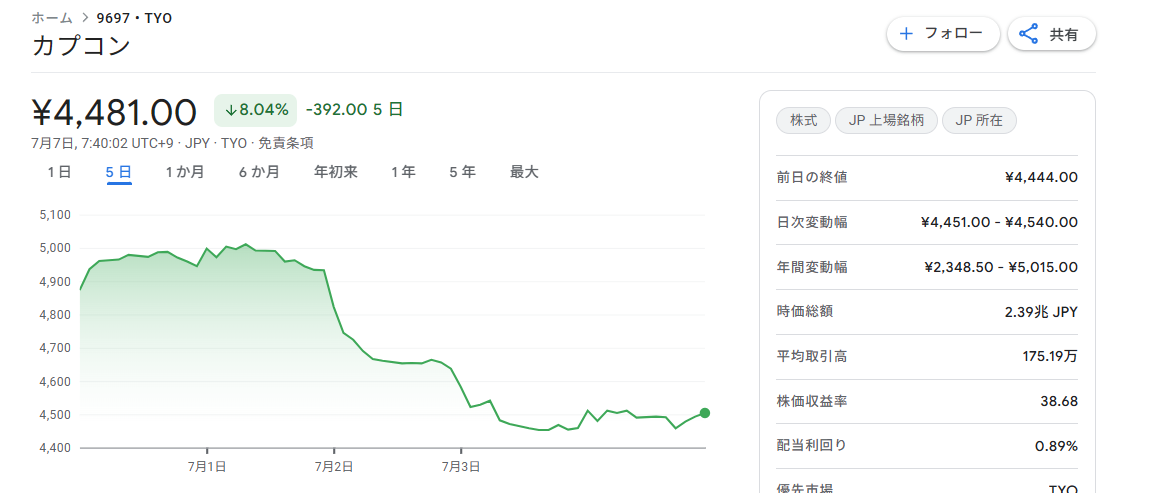Click the share icon

[x=1028, y=34]
